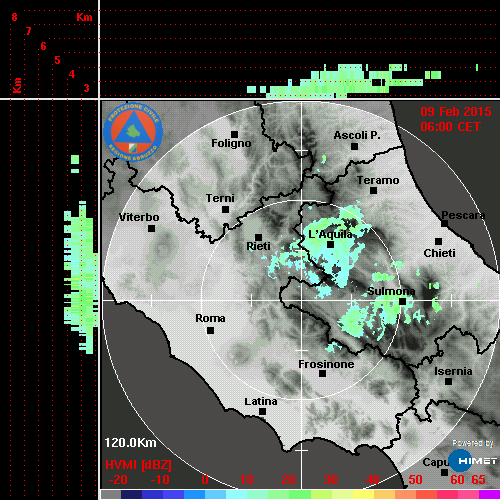
Task: Click the radar center crosshair
Action: click(x=302, y=300)
